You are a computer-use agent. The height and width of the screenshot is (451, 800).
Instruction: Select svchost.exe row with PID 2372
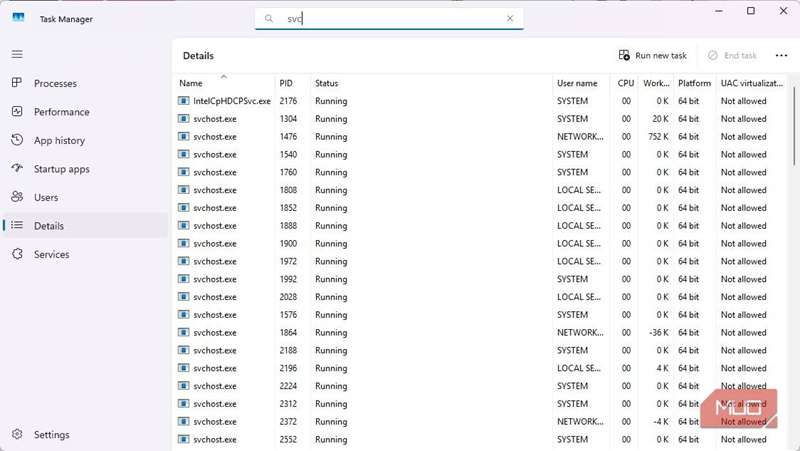[x=482, y=421]
